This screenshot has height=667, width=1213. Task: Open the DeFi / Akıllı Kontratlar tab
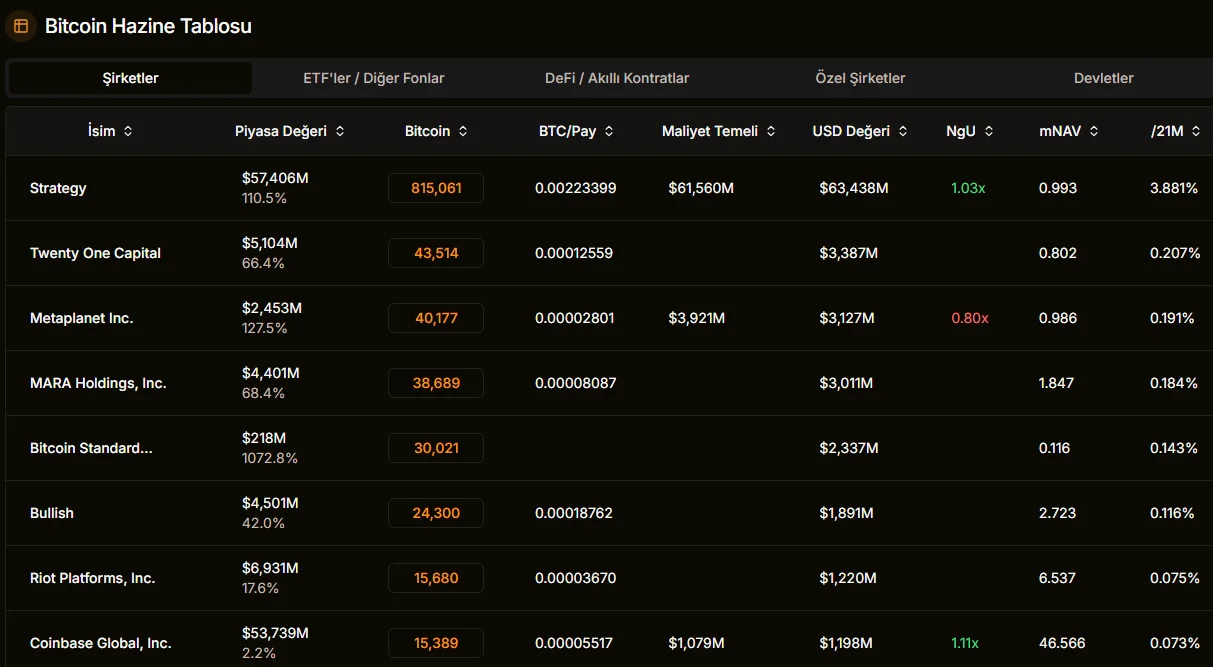coord(617,78)
